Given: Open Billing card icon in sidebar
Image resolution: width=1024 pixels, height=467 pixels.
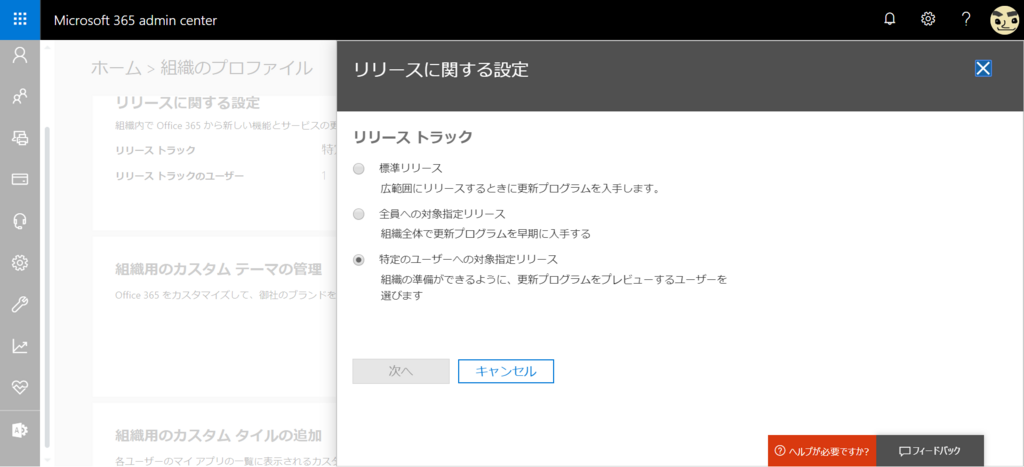Looking at the screenshot, I should click(x=20, y=179).
